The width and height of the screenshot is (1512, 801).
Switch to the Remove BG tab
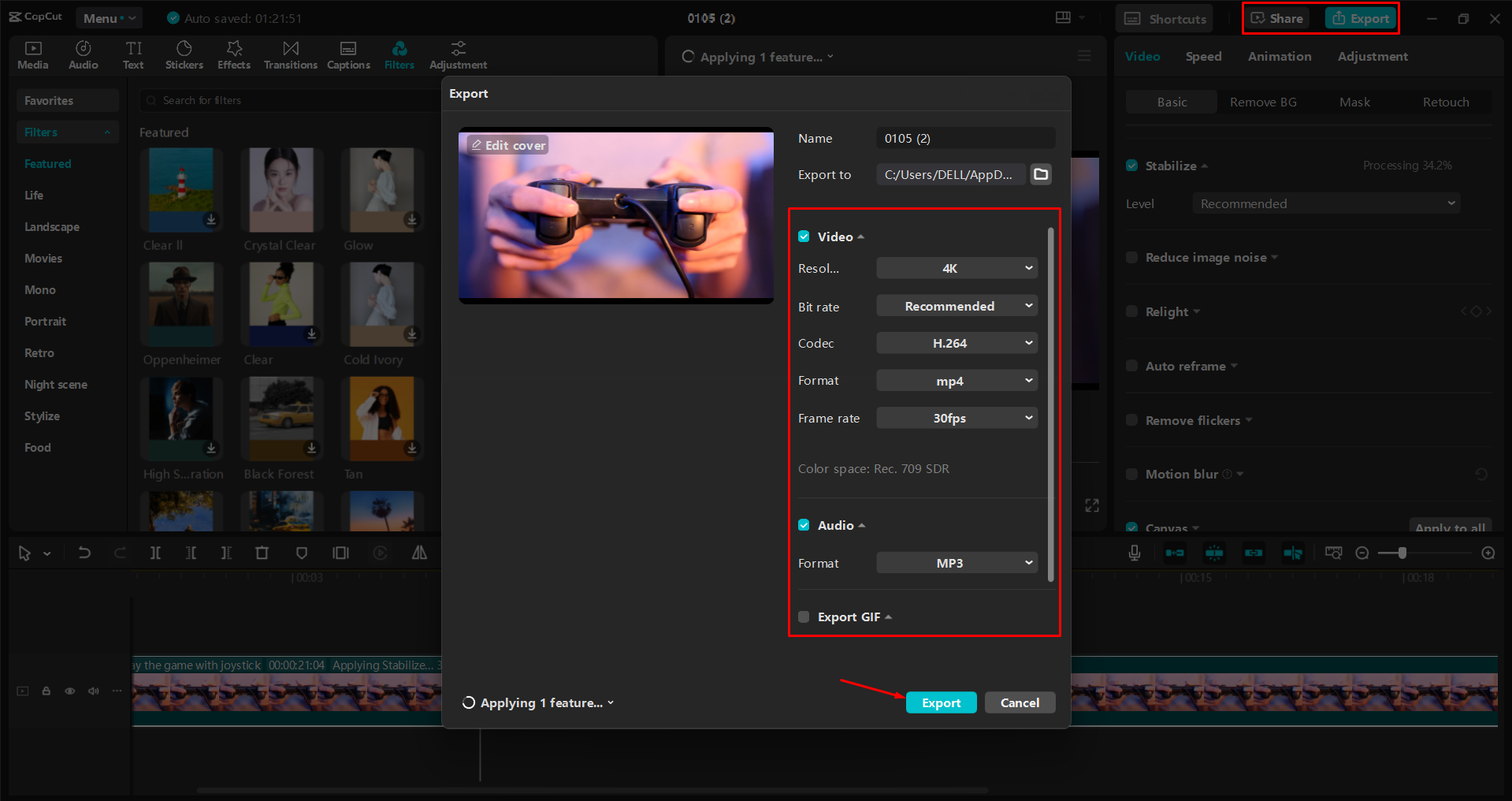1262,102
